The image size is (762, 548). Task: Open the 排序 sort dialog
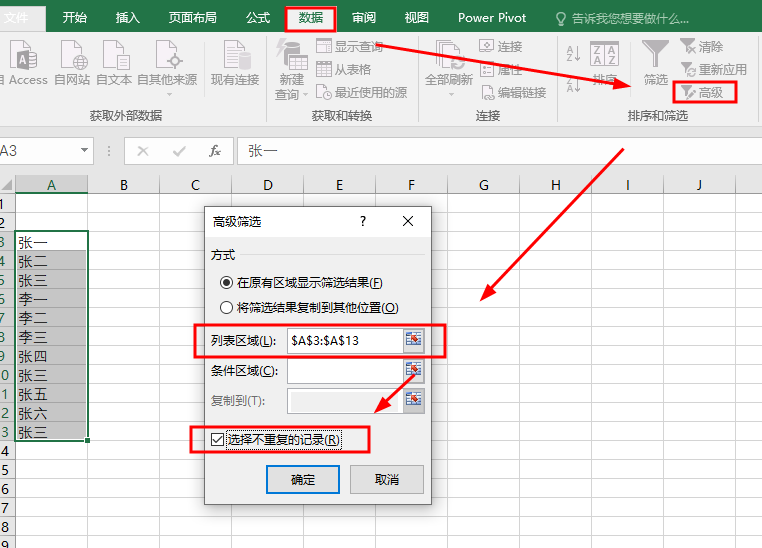605,63
